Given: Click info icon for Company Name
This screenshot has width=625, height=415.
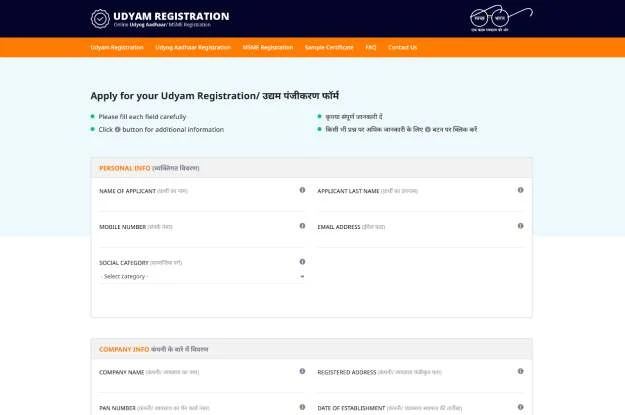Looking at the screenshot, I should point(302,371).
